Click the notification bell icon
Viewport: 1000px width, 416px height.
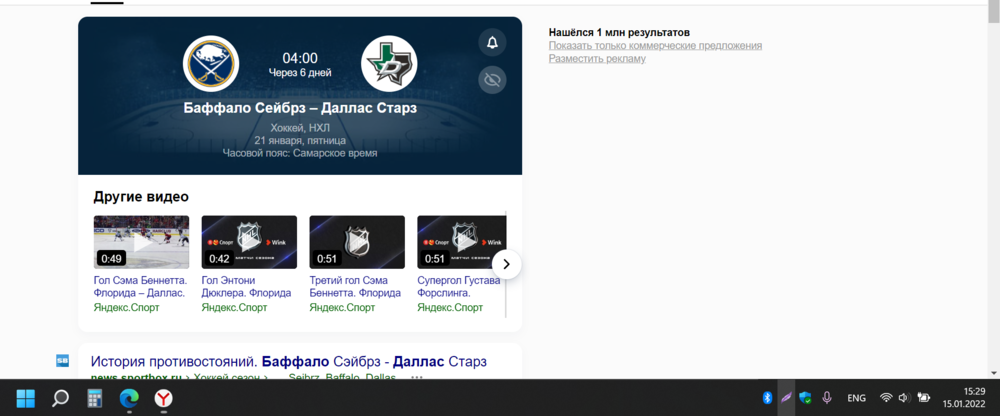(x=492, y=43)
